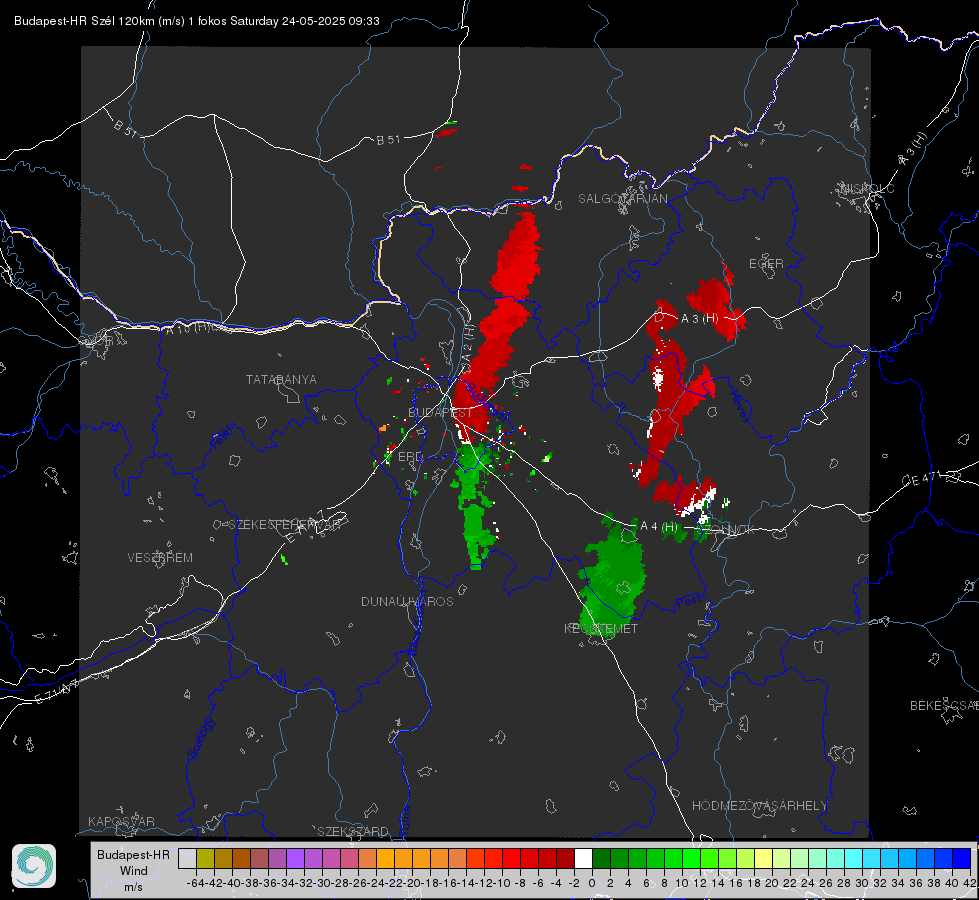Click the swirl logo icon beside the legend

(x=34, y=866)
